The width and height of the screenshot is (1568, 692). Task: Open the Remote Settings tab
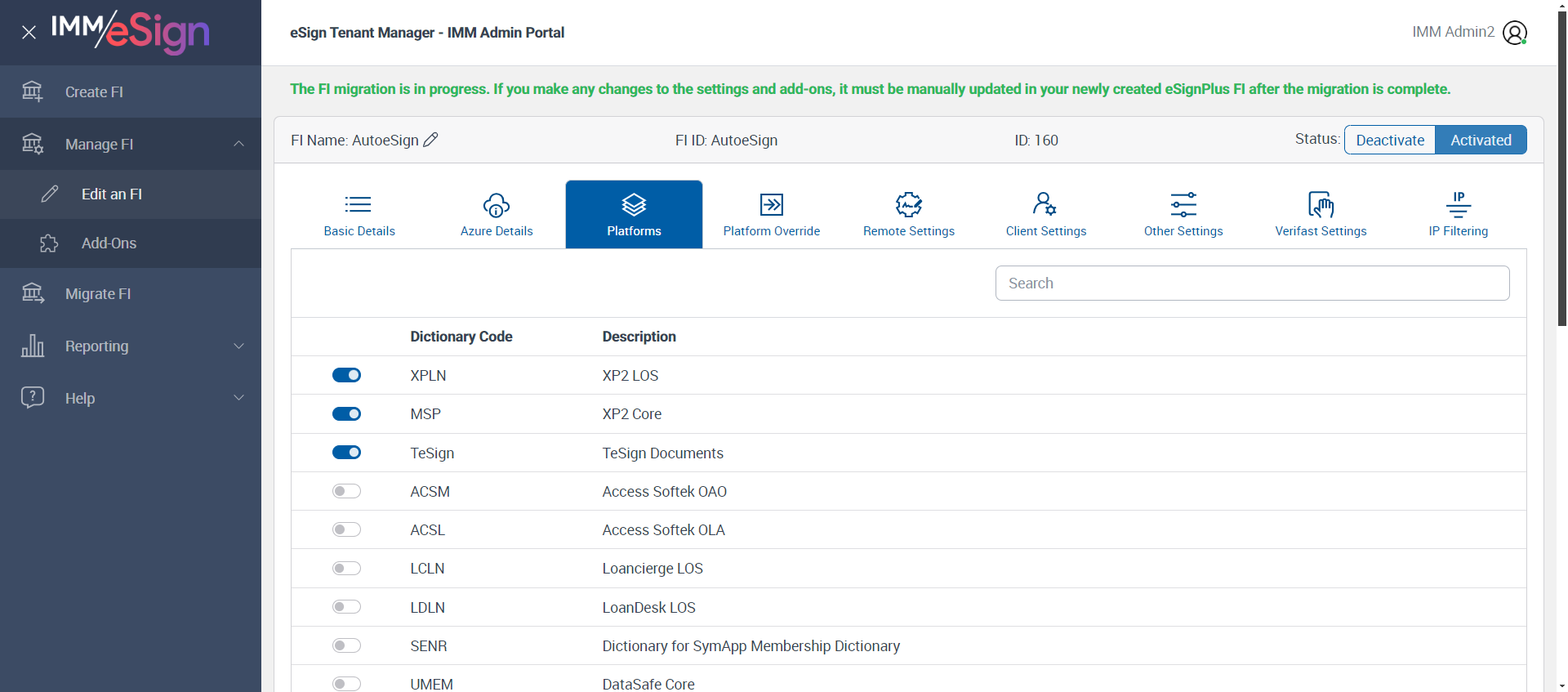[909, 214]
